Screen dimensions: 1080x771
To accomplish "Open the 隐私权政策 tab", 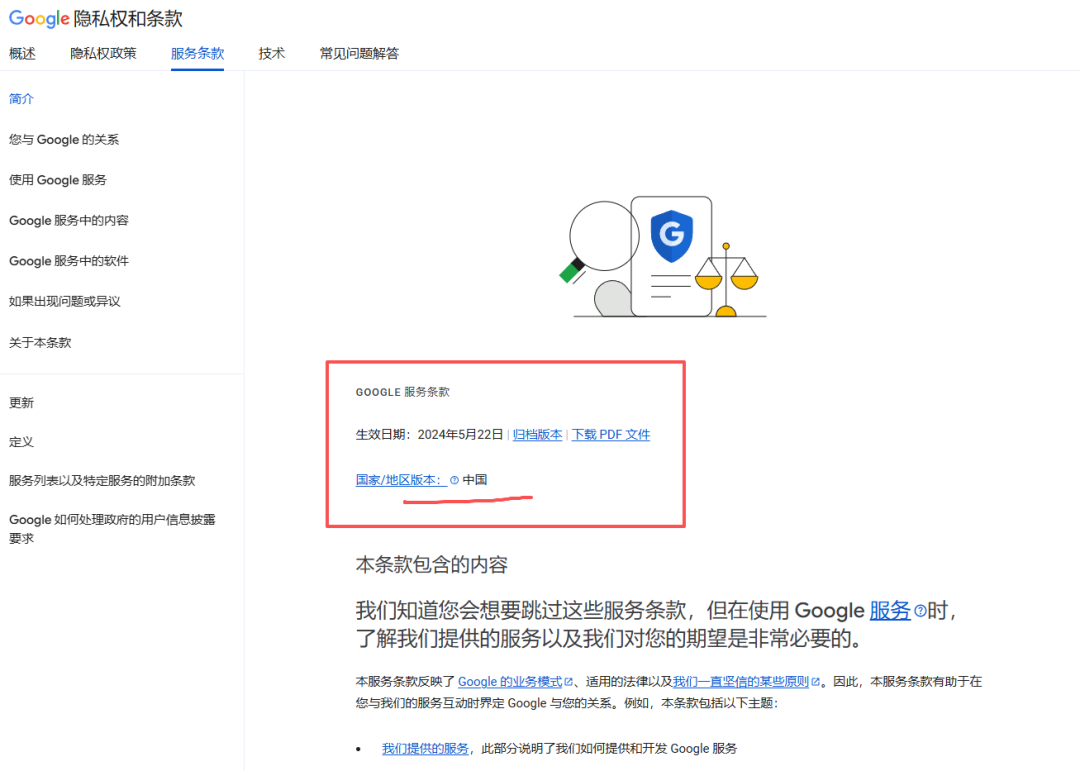I will pyautogui.click(x=104, y=53).
